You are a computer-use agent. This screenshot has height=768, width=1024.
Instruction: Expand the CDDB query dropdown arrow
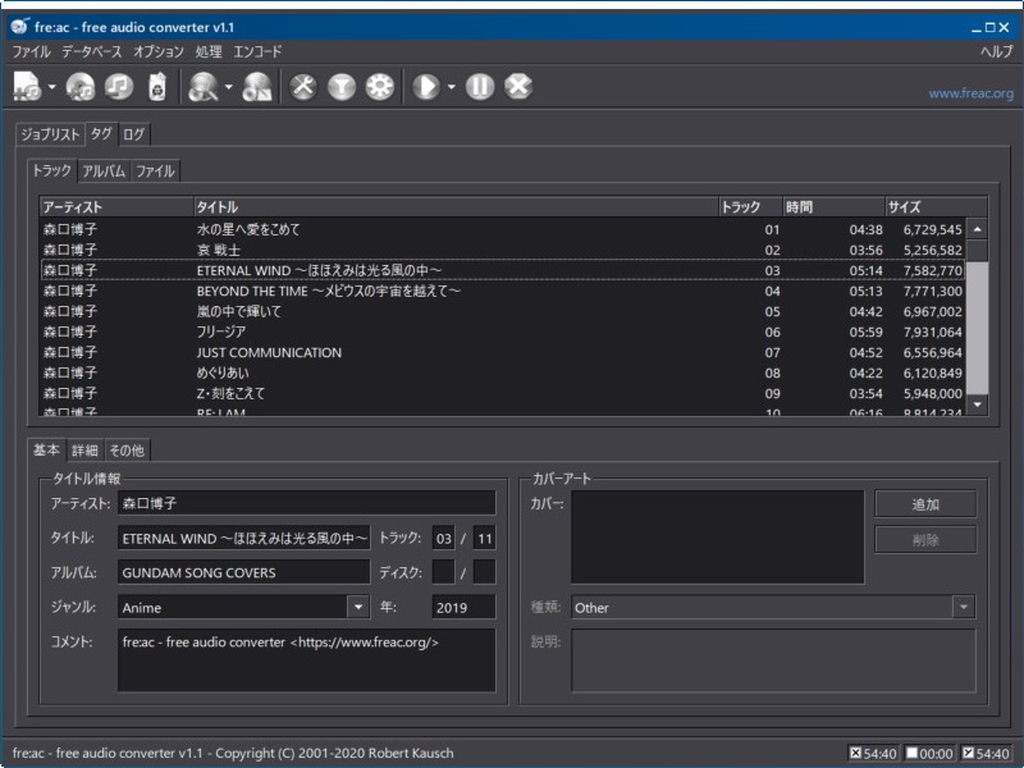(x=228, y=86)
